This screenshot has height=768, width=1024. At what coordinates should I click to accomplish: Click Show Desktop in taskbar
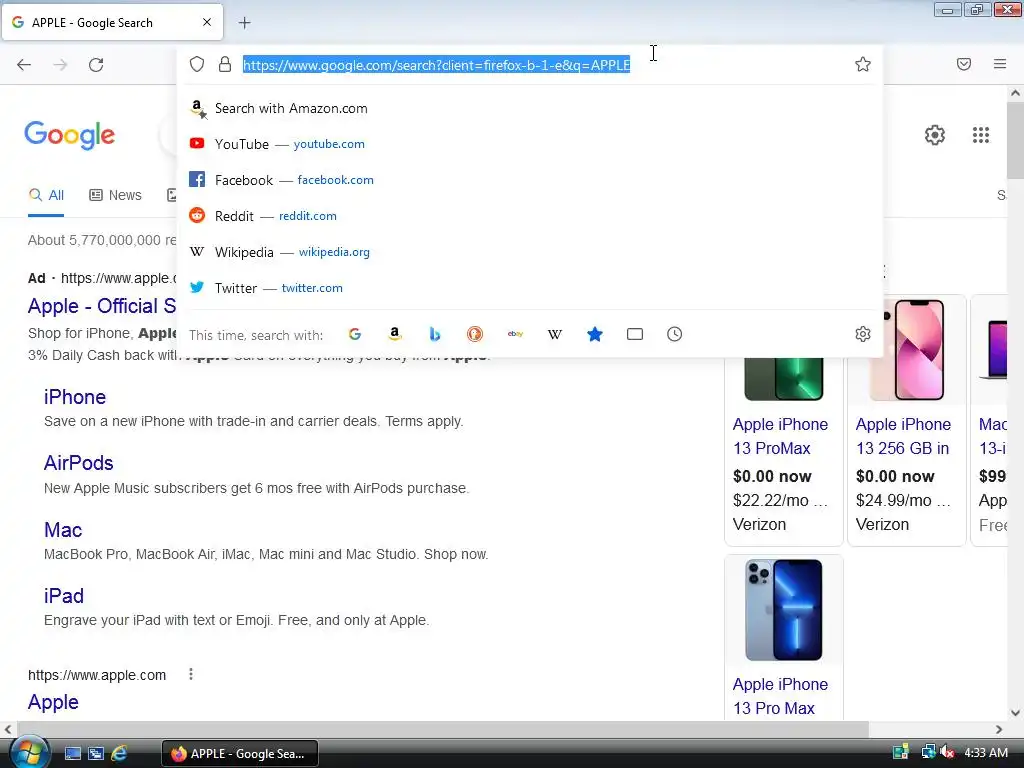[x=72, y=754]
